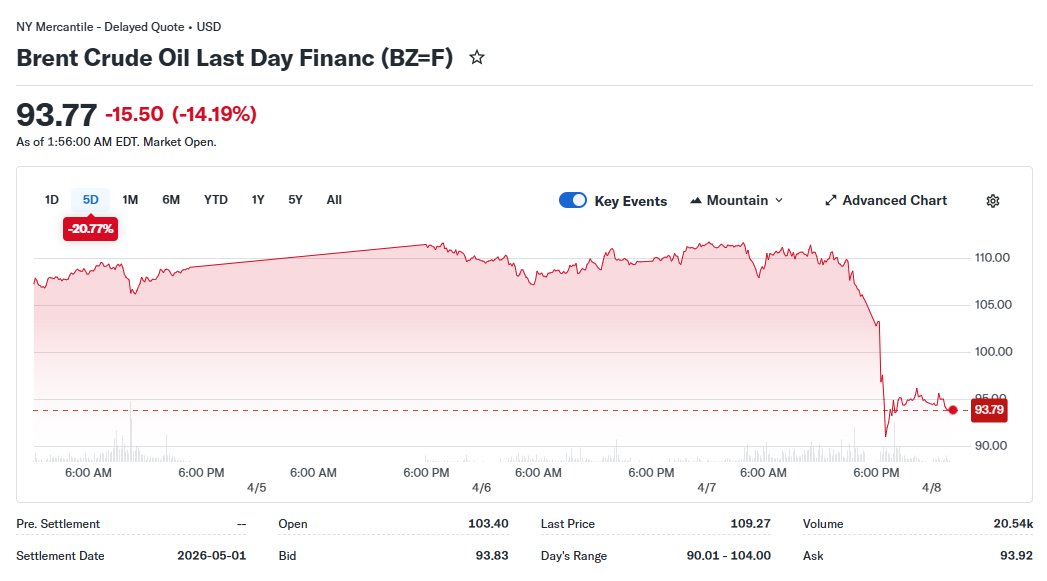Click the -20.77% change badge
Viewport: 1047px width, 581px height.
(91, 229)
